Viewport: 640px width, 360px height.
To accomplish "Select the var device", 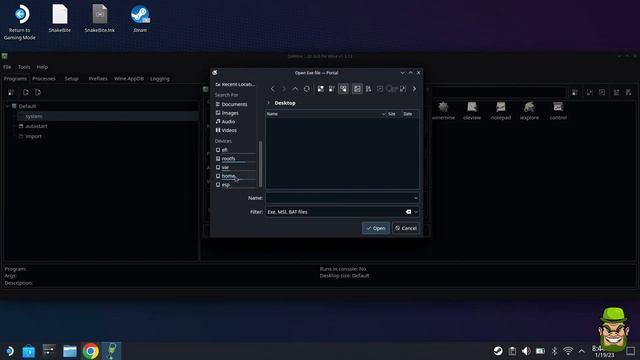I will (x=236, y=167).
